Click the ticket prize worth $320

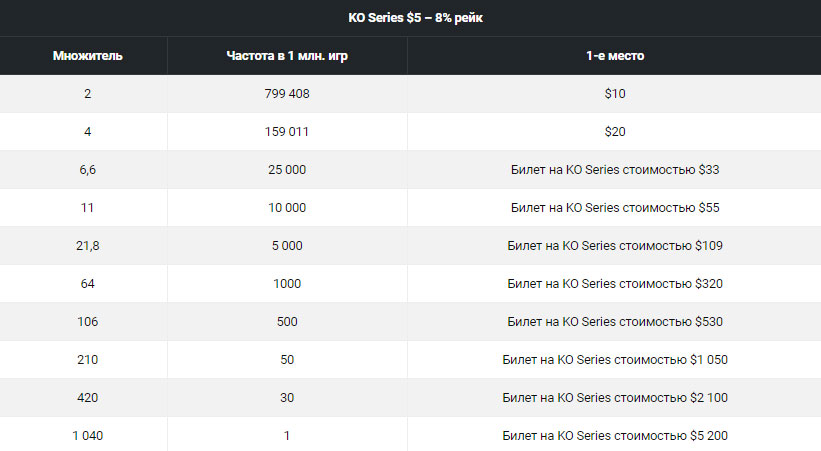click(614, 284)
